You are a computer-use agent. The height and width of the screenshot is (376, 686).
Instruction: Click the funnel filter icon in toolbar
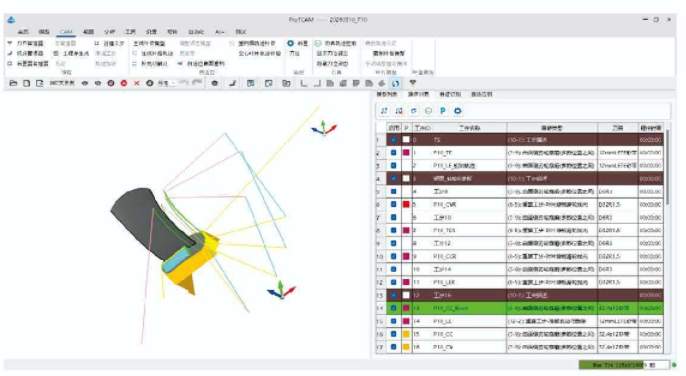tap(413, 83)
